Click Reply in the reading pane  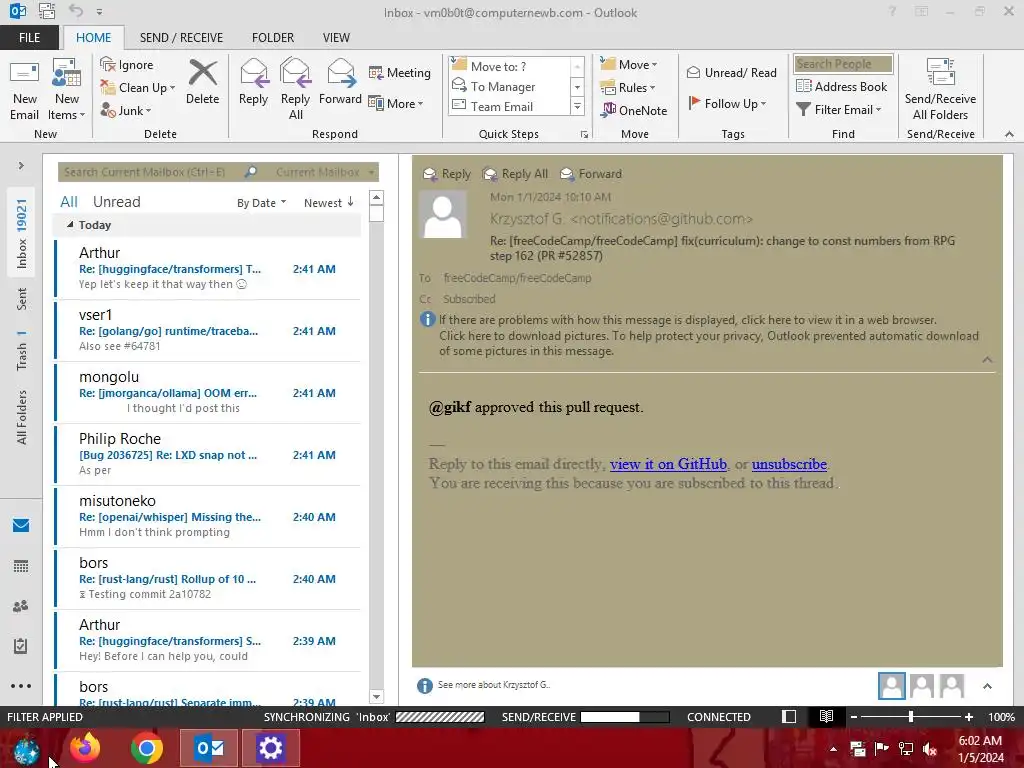pyautogui.click(x=447, y=174)
